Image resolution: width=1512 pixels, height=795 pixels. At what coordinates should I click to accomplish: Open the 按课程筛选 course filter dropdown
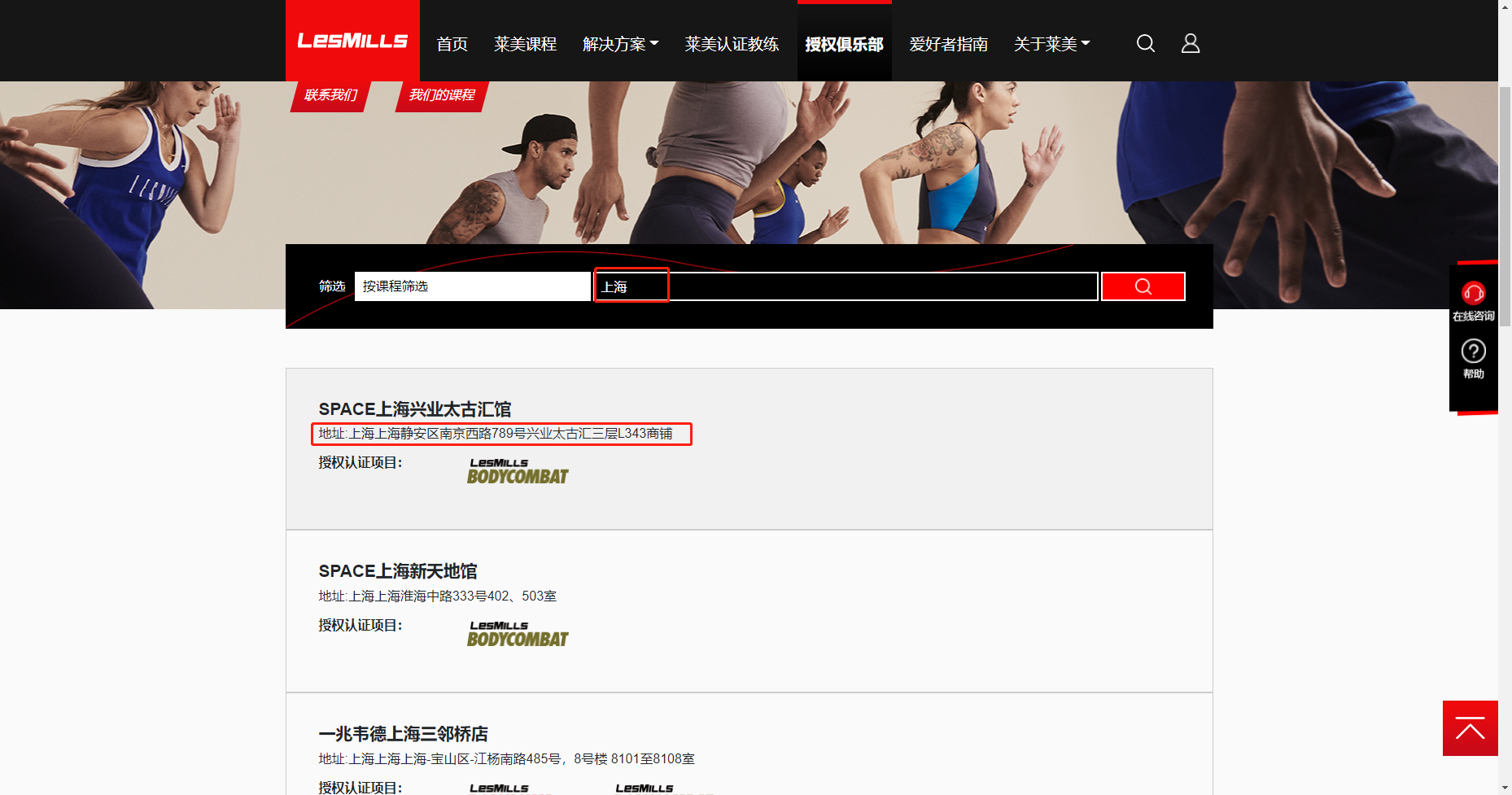tap(473, 286)
